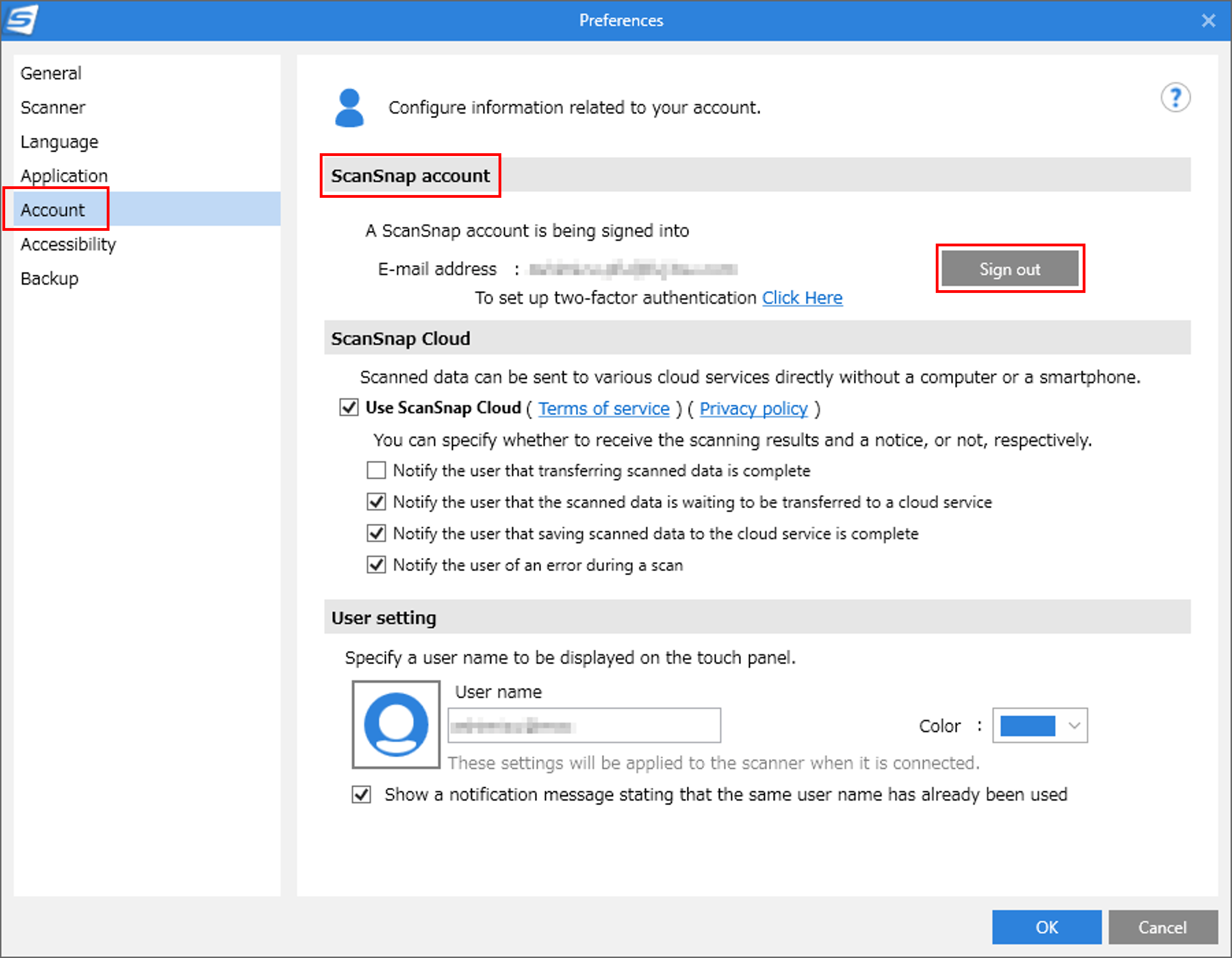Open the Accessibility preferences section

pyautogui.click(x=147, y=244)
